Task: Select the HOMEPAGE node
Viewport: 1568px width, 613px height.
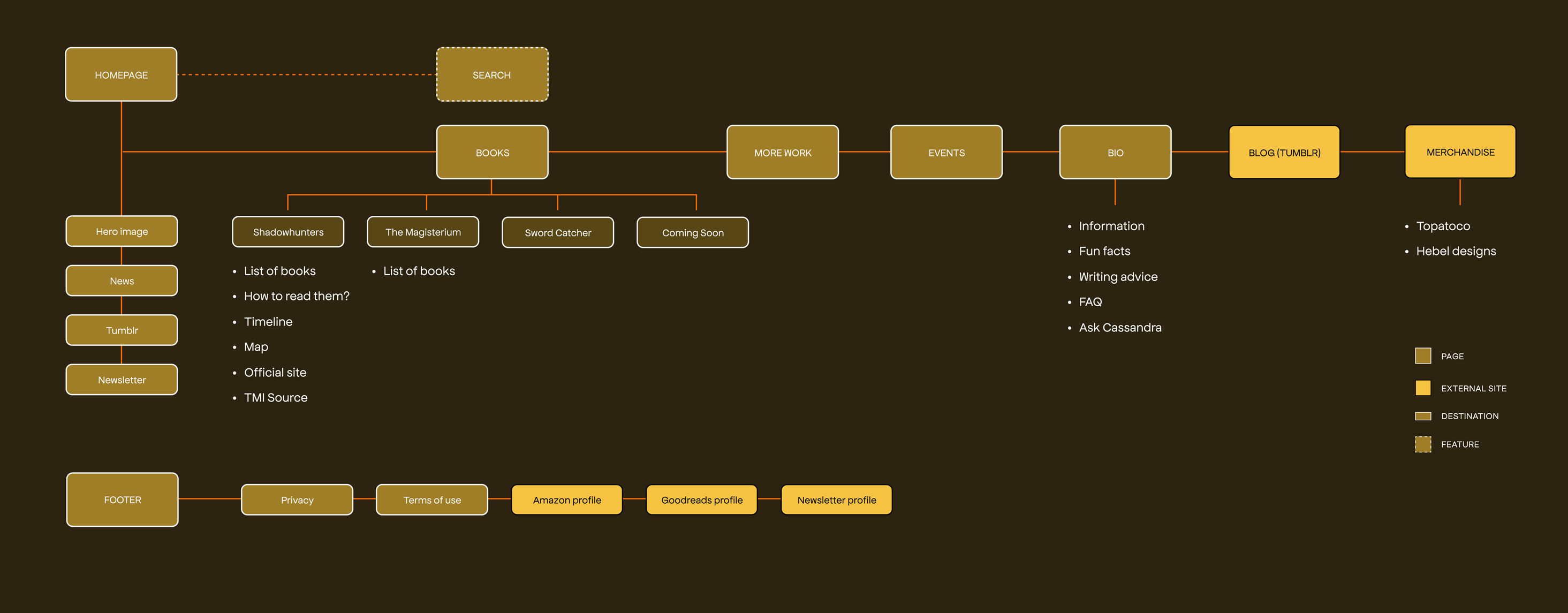Action: (x=121, y=74)
